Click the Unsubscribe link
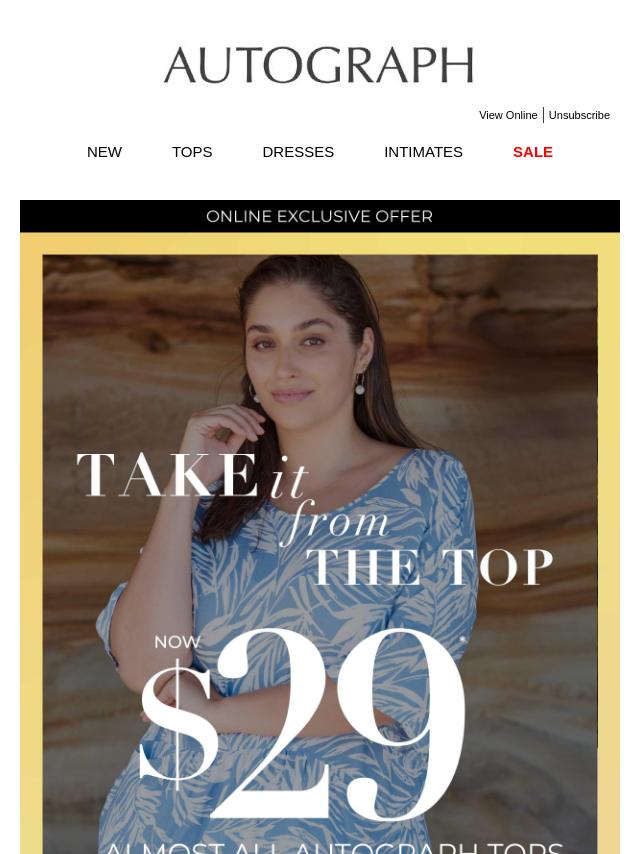 pos(579,115)
